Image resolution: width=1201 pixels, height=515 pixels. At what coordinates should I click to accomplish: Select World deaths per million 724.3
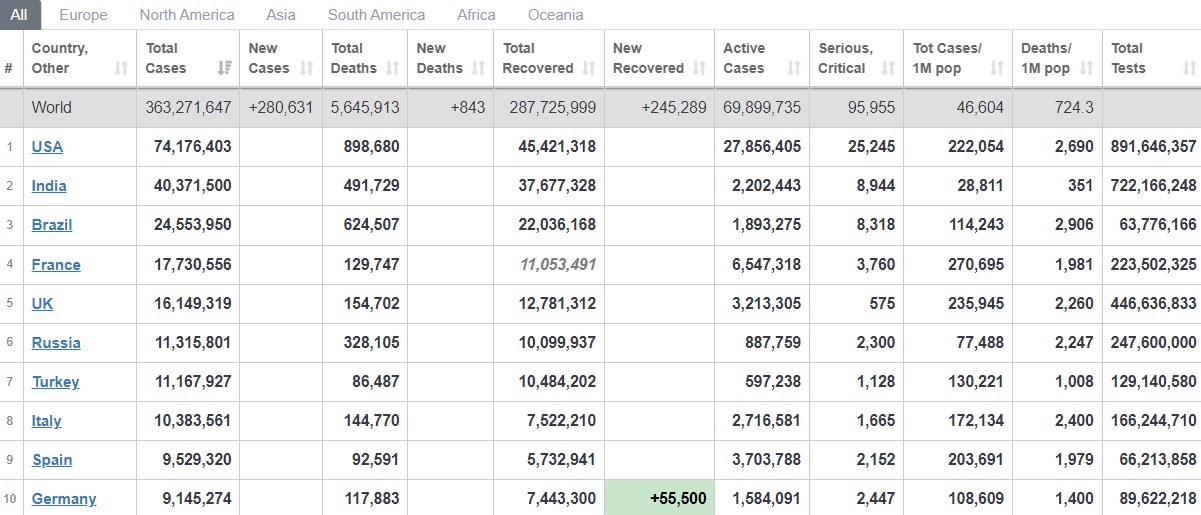coord(1074,107)
